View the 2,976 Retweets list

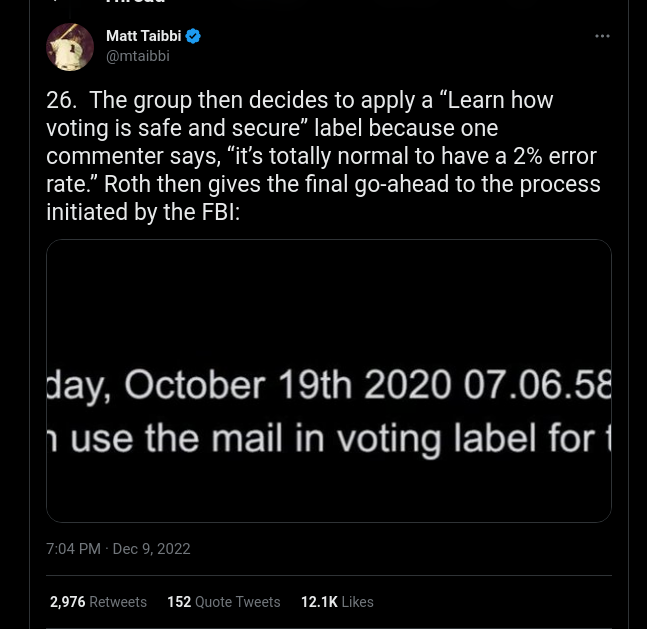click(x=98, y=602)
